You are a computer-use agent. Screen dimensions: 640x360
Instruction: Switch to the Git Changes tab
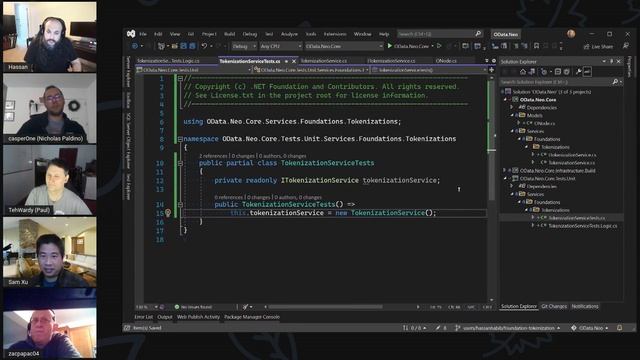554,306
